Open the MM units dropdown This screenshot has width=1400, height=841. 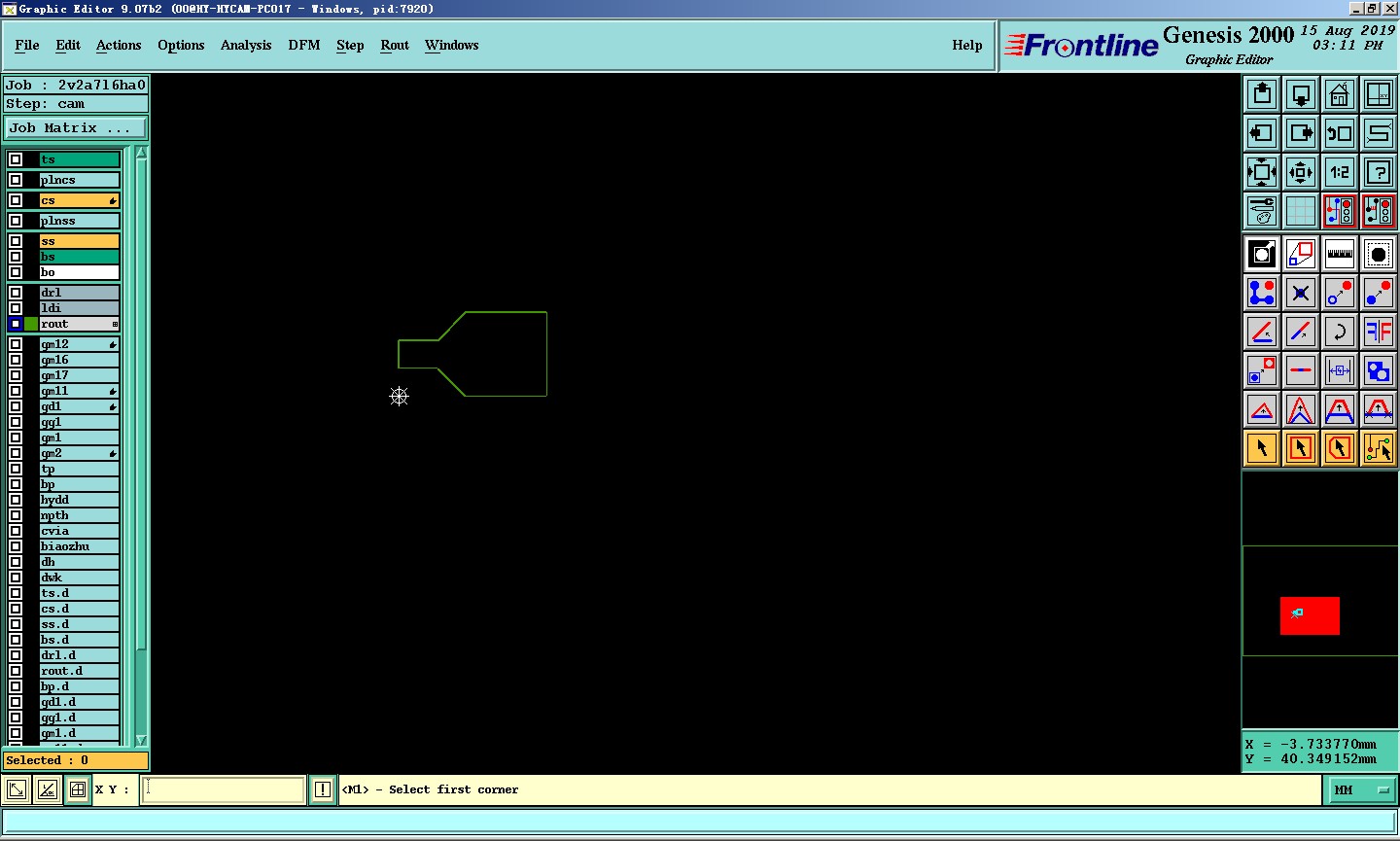click(1360, 790)
